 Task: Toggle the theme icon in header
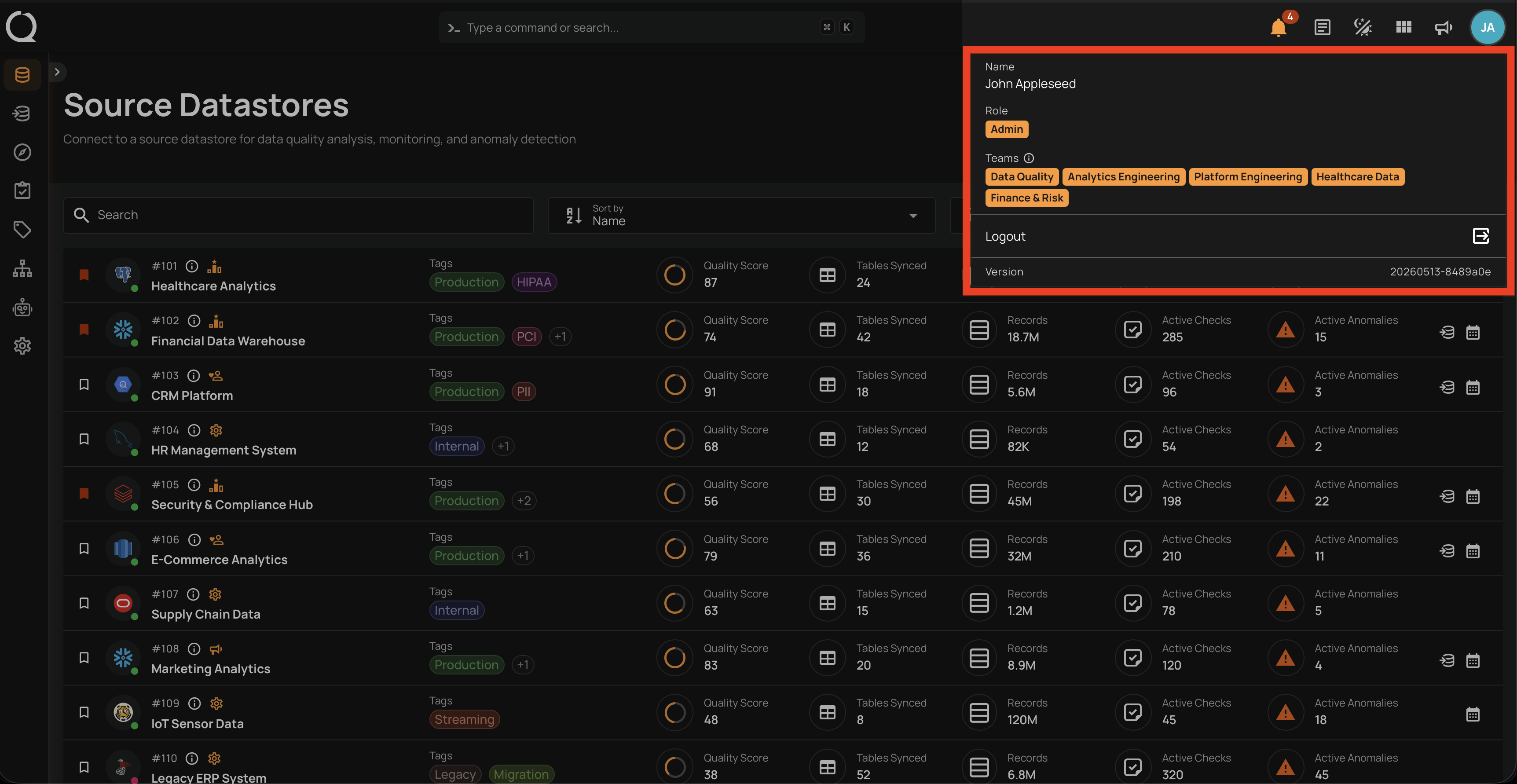click(x=1363, y=27)
